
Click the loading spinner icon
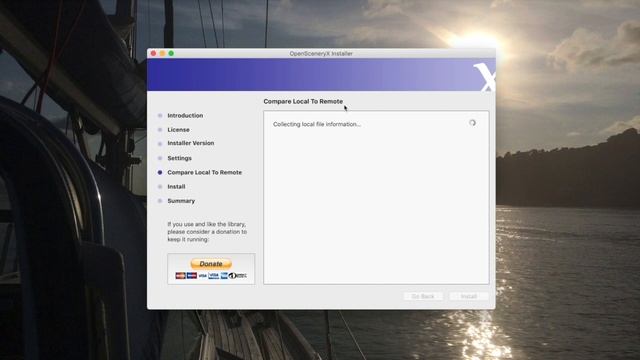[x=472, y=123]
